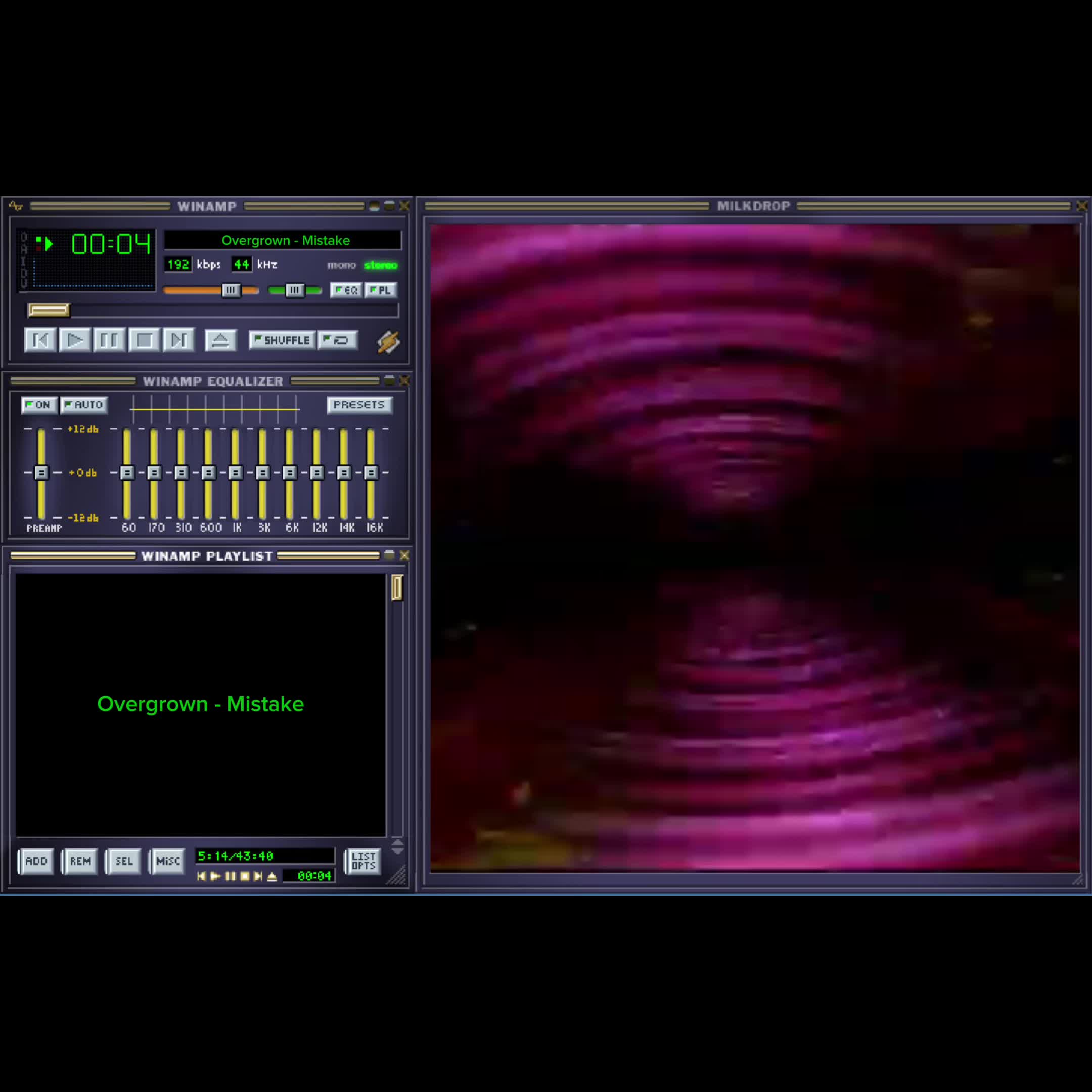This screenshot has width=1092, height=1092.
Task: Close the Milkdrop visualizer window
Action: [1081, 206]
